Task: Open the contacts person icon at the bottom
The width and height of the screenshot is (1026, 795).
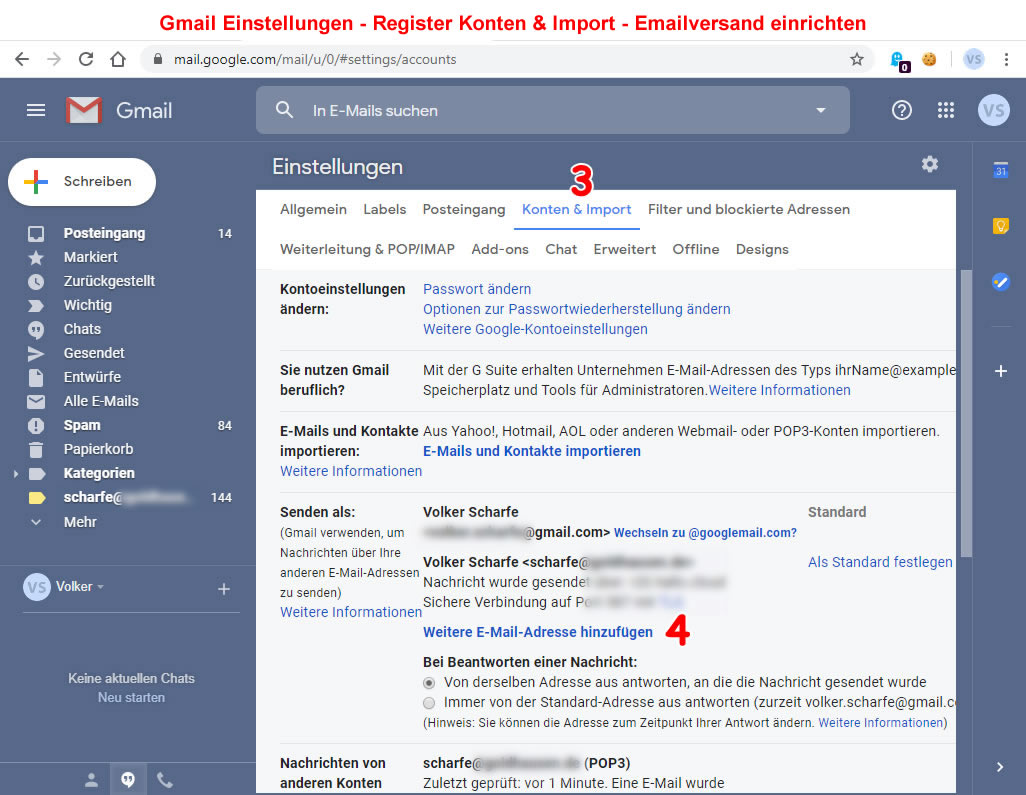Action: [x=92, y=779]
